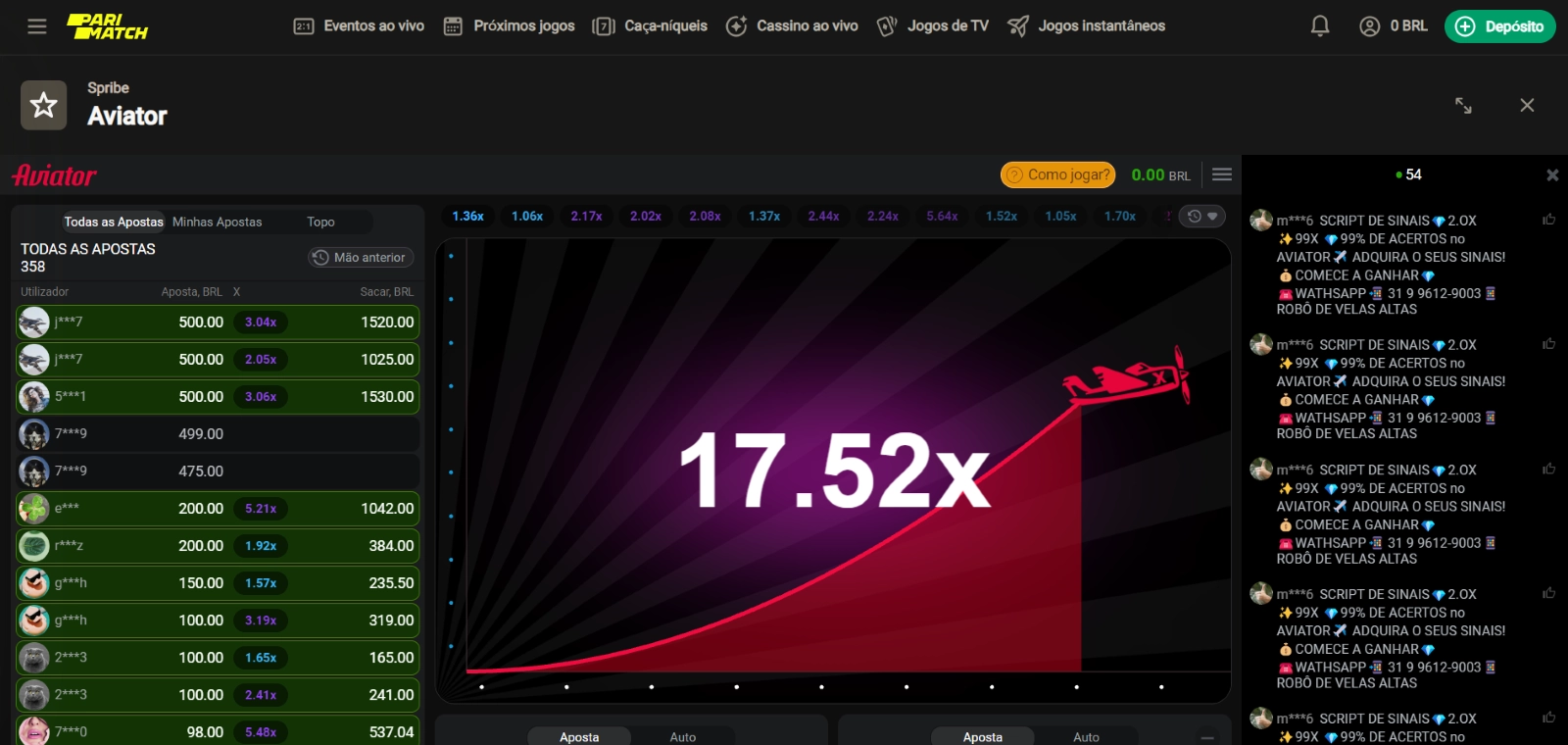The image size is (1568, 745).
Task: Open Aviator game menu lines icon
Action: click(1221, 174)
